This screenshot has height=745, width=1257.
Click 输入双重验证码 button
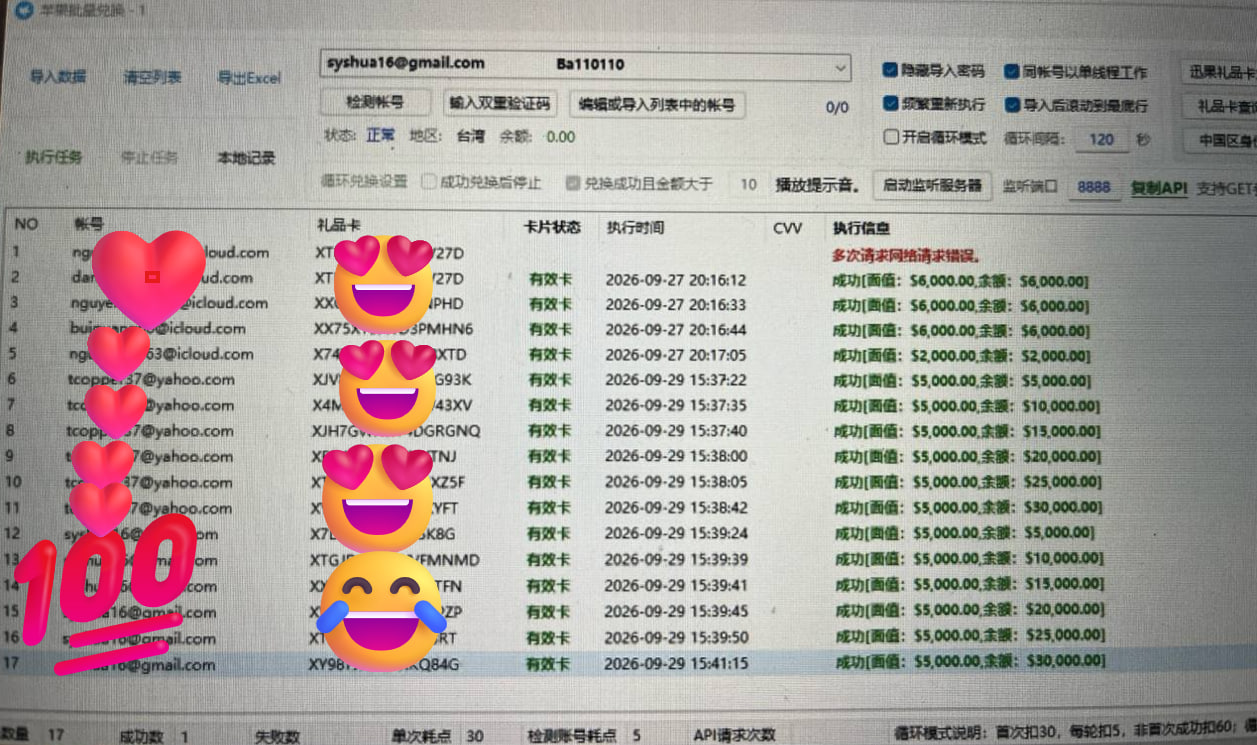[501, 103]
